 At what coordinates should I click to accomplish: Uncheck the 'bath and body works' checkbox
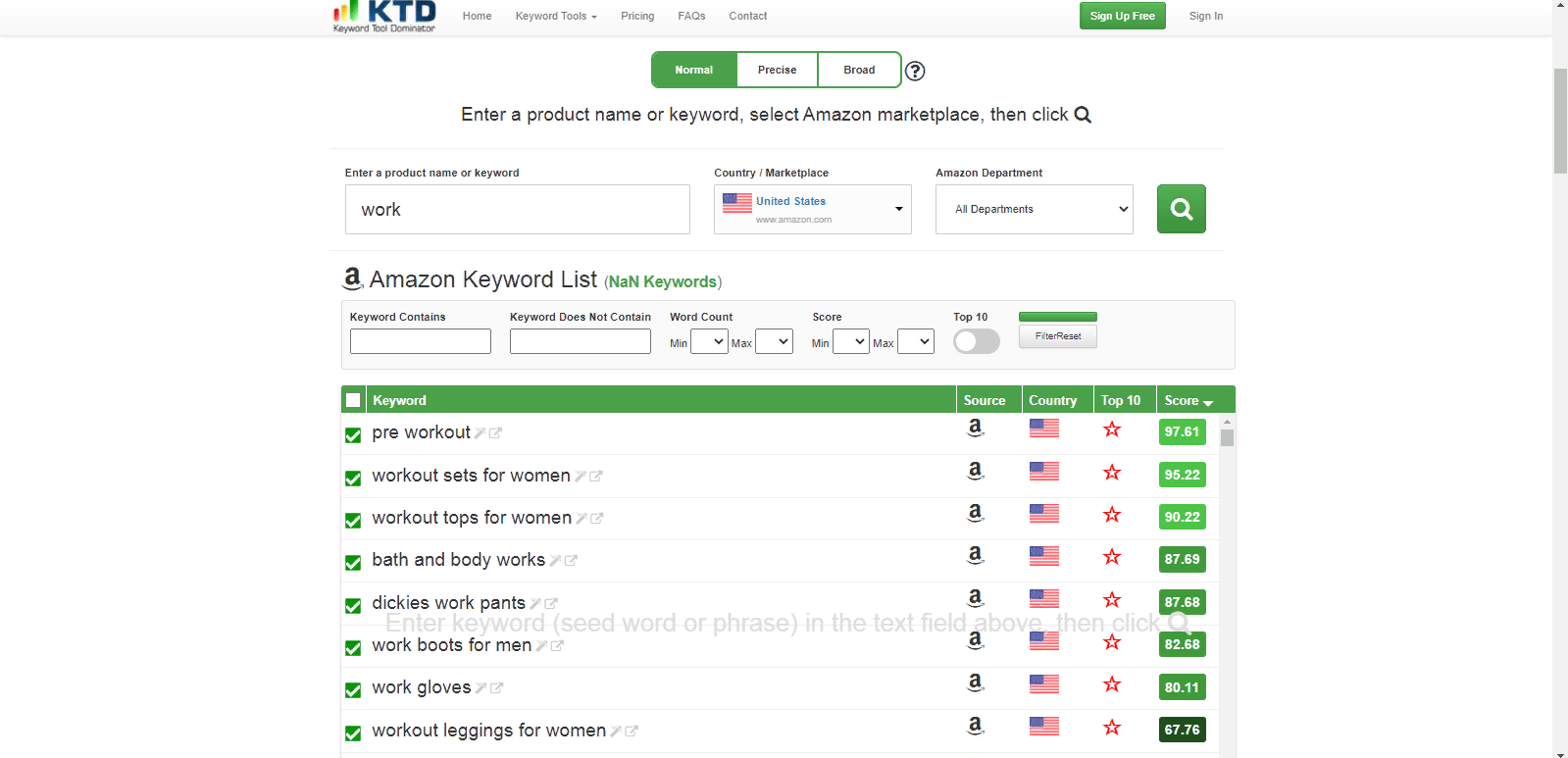(353, 563)
